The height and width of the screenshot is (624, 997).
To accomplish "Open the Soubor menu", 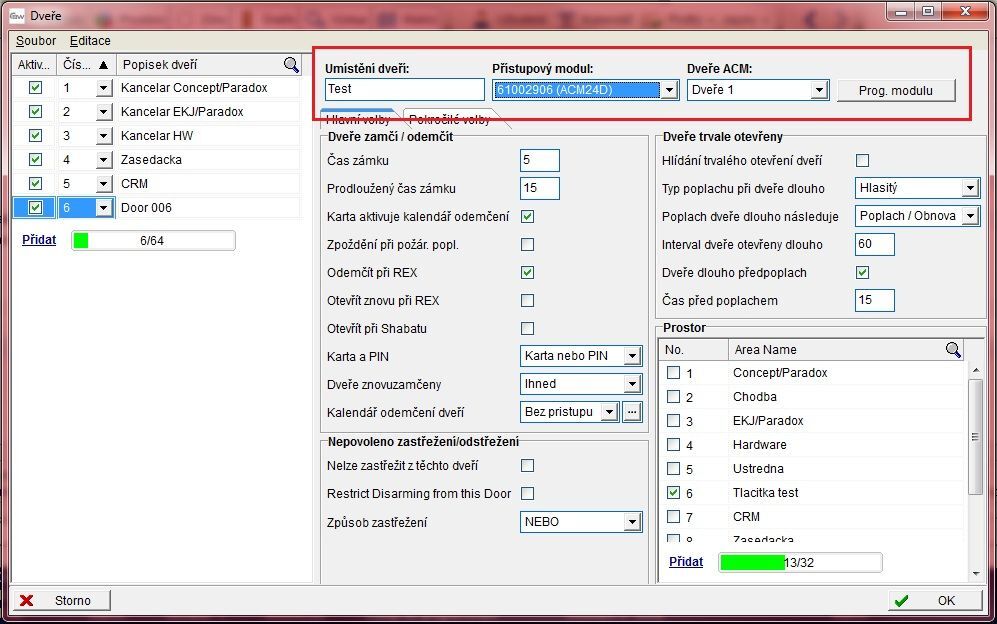I will 36,41.
